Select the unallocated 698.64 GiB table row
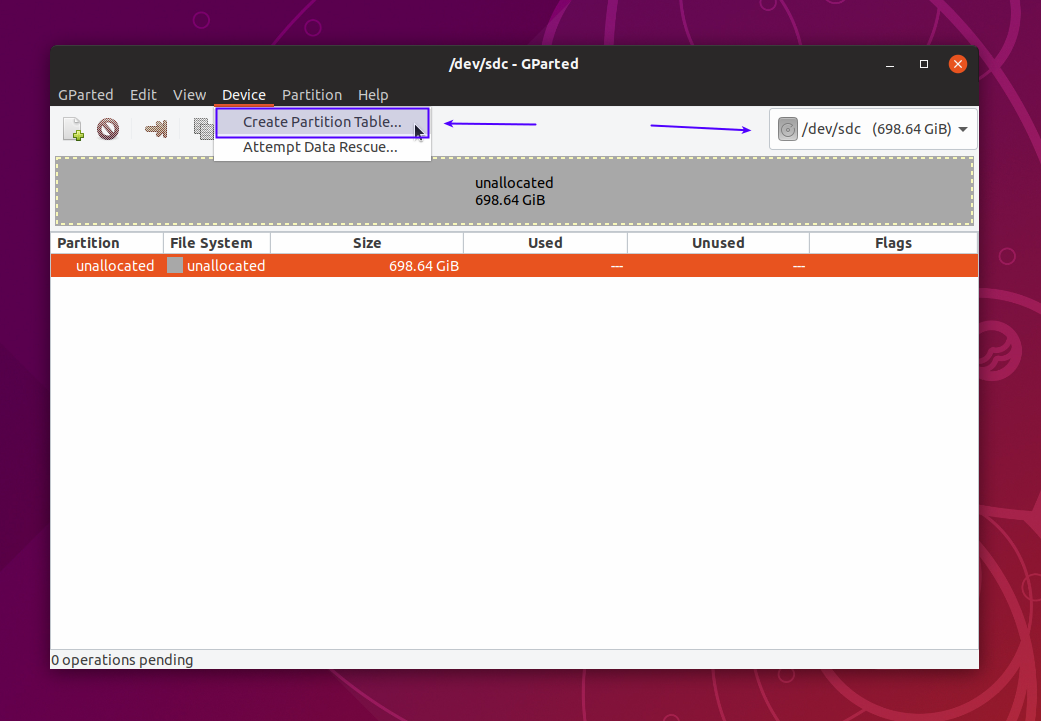Viewport: 1041px width, 721px height. pos(514,266)
